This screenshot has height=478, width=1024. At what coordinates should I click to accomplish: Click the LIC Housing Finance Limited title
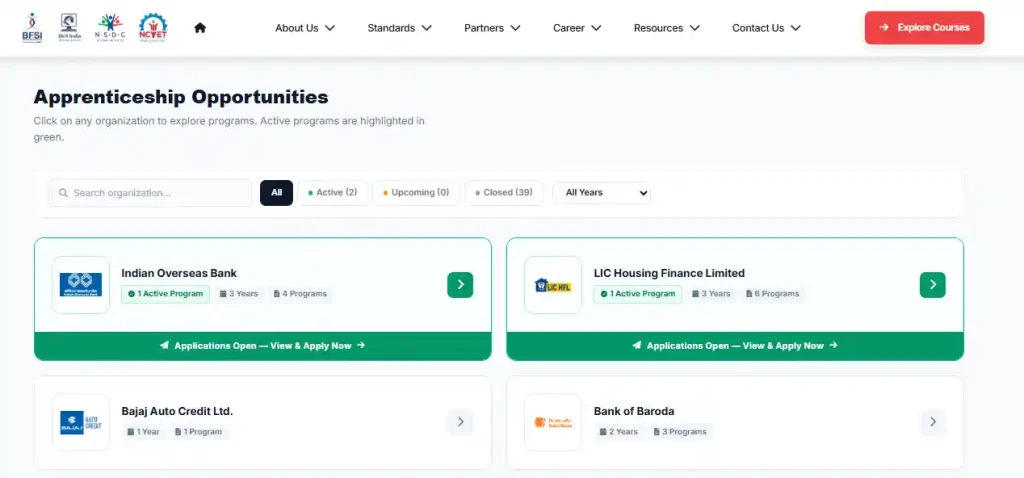pyautogui.click(x=669, y=273)
